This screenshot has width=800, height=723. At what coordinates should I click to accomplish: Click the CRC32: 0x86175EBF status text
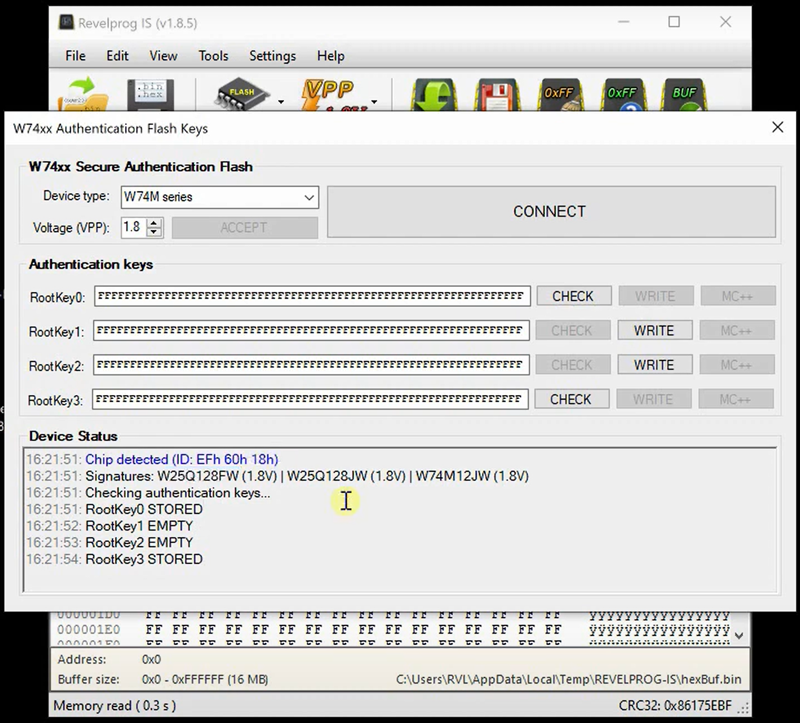coord(675,706)
